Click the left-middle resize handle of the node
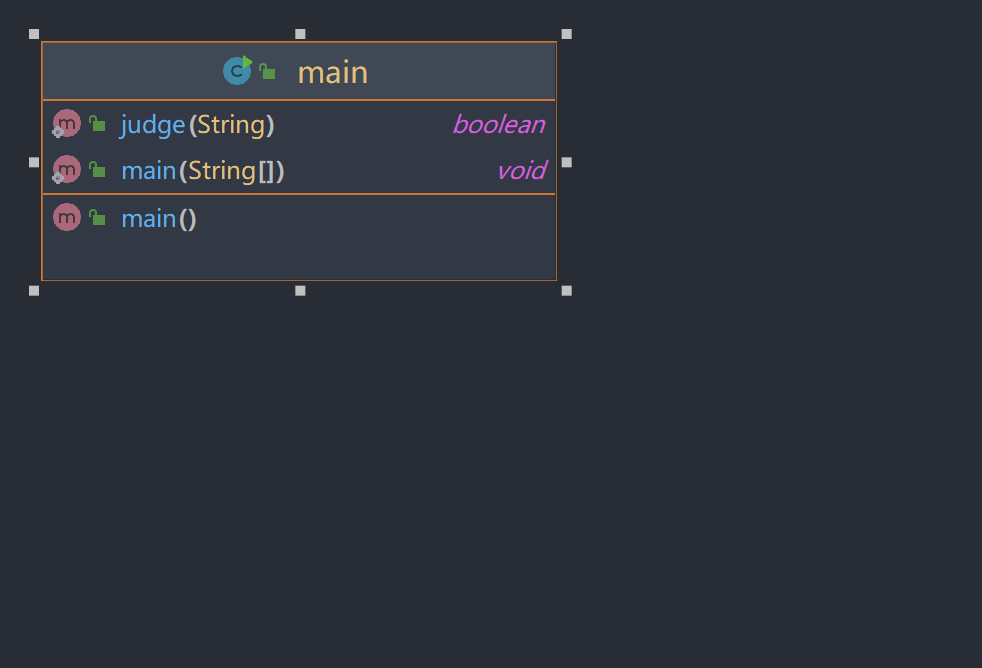 34,162
